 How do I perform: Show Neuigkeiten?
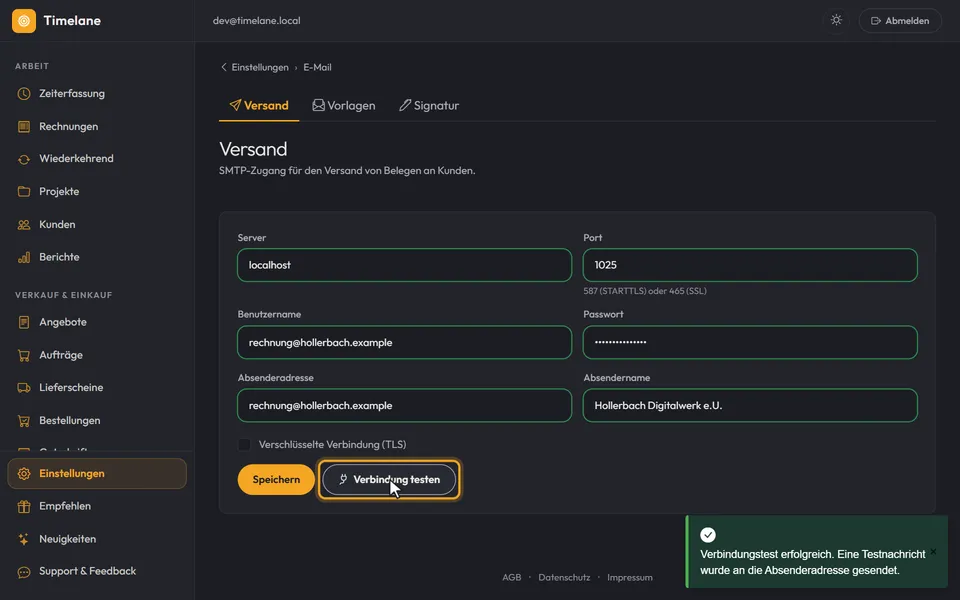(97, 539)
